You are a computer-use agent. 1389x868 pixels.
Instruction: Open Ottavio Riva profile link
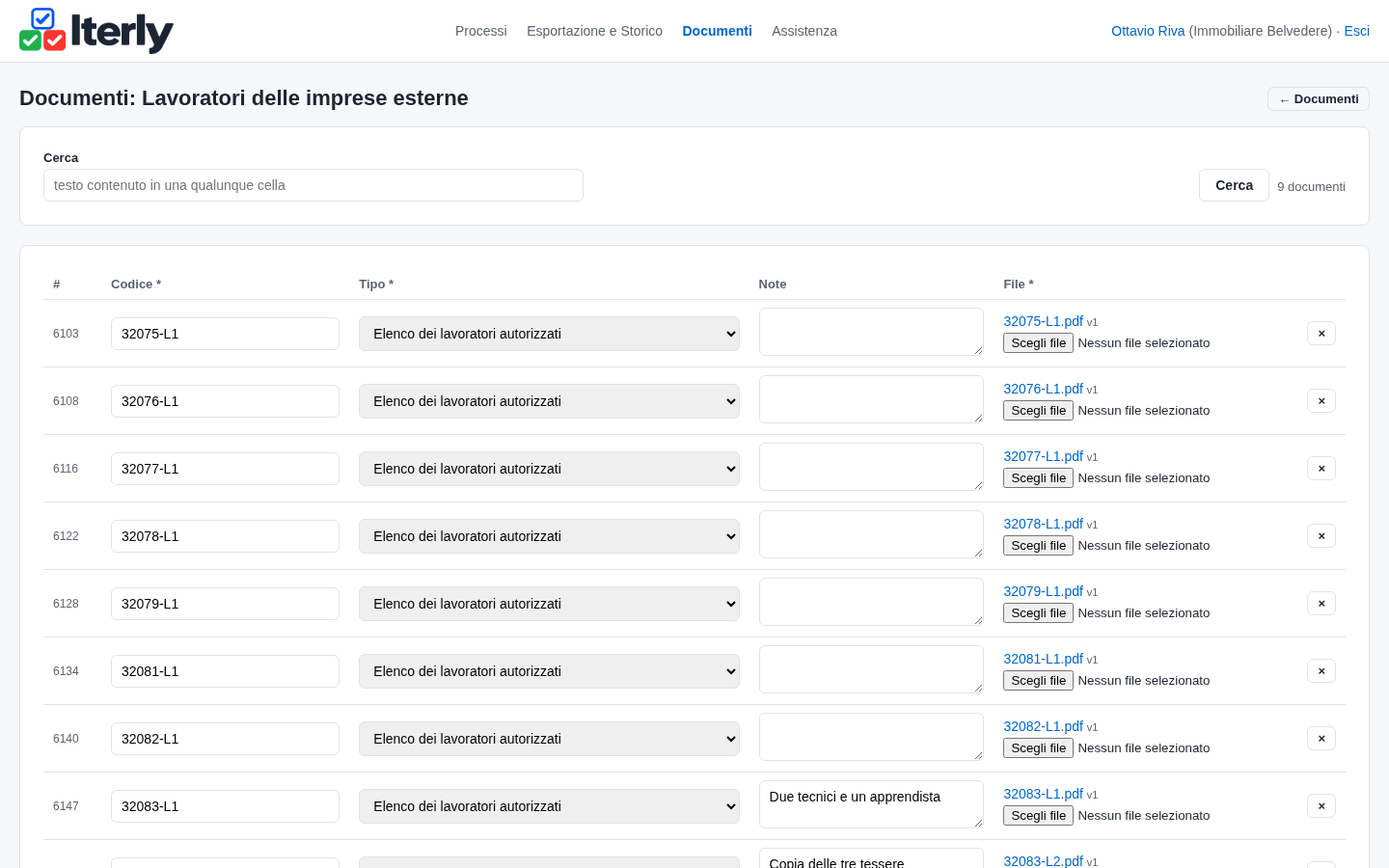pyautogui.click(x=1148, y=31)
